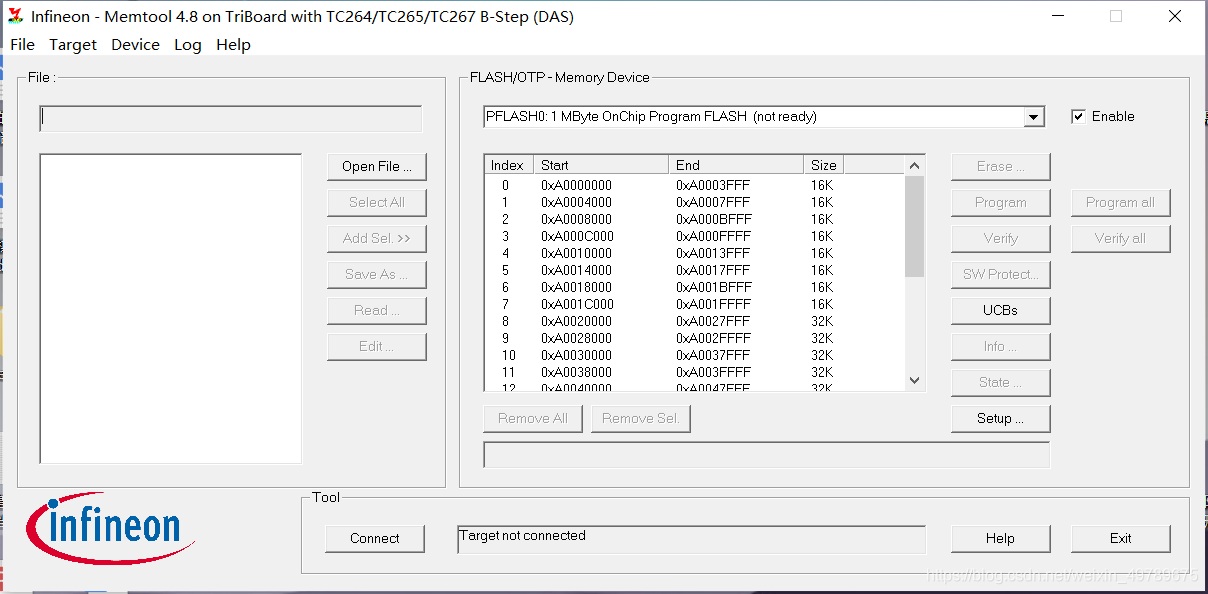Click the Setup button

[1000, 419]
